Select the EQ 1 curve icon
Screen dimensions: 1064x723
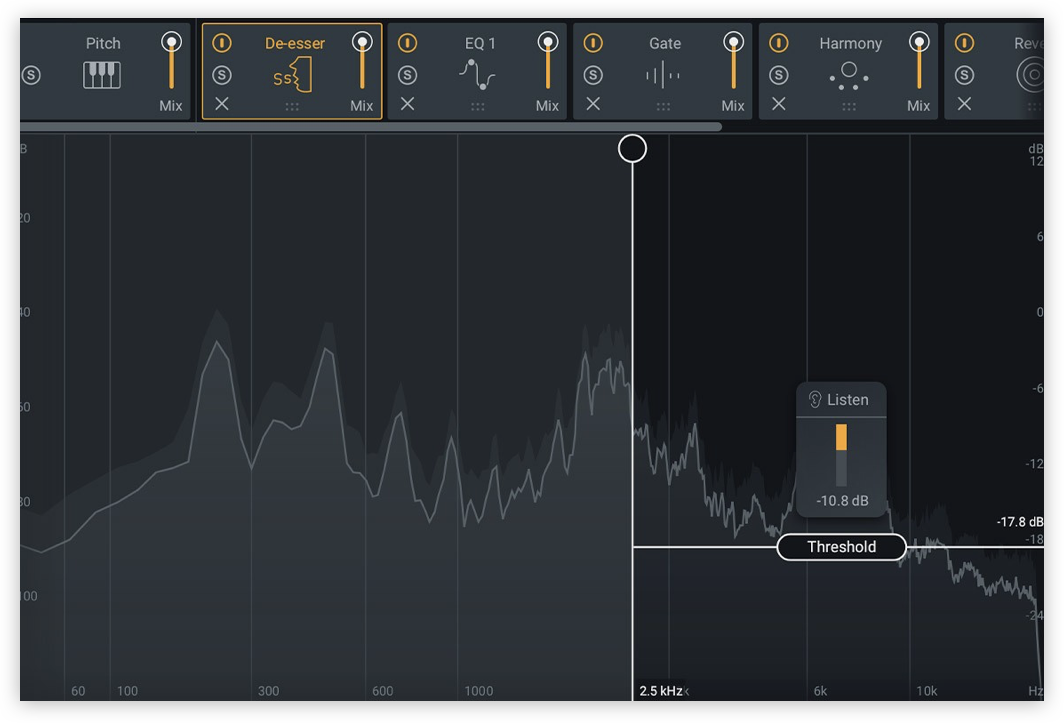coord(477,73)
